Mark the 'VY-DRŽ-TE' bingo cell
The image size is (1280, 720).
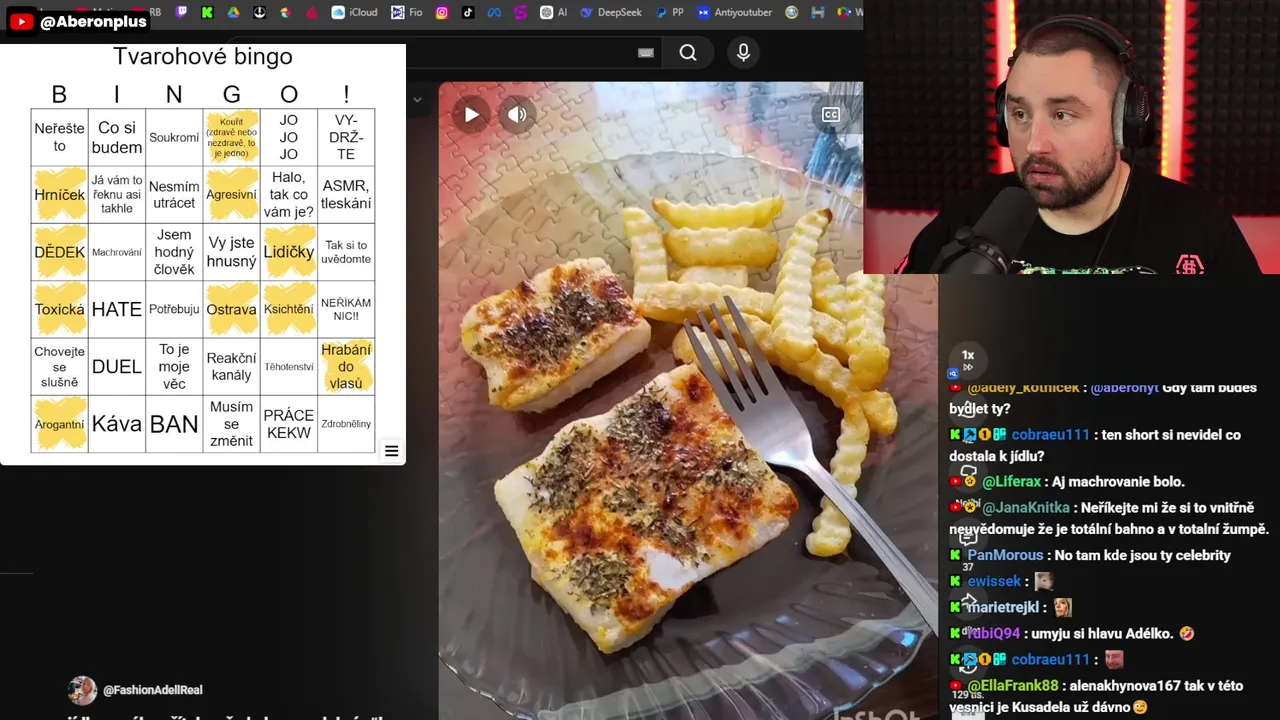(x=346, y=138)
